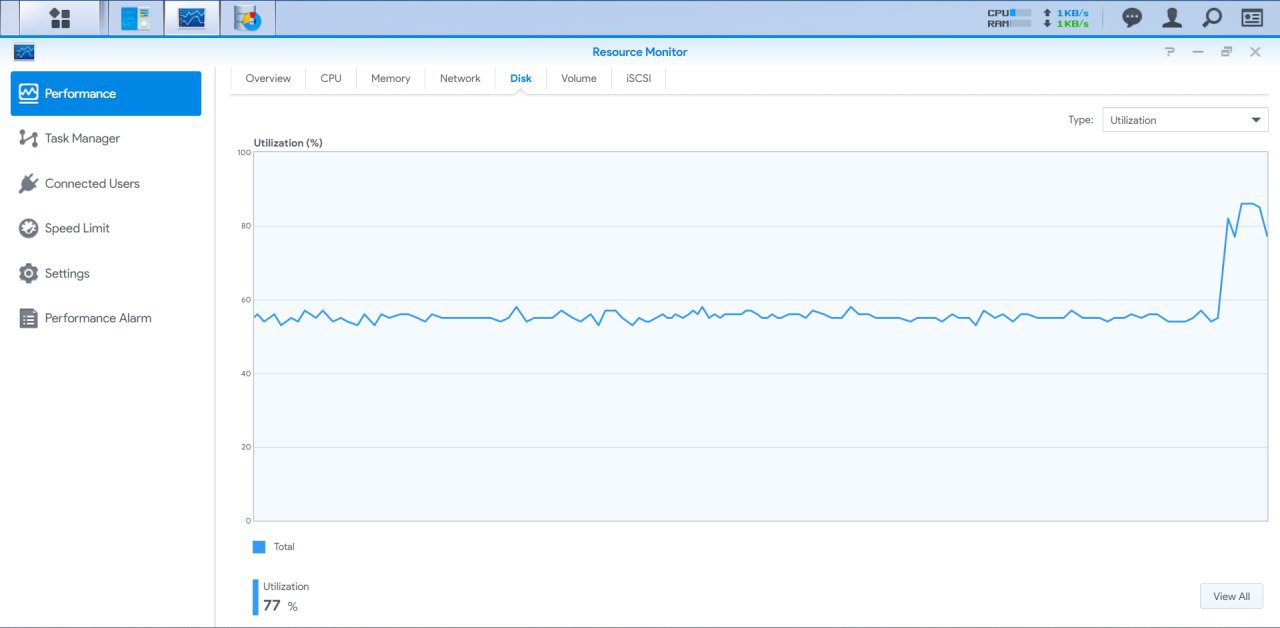
Task: Open the Main Menu grid icon
Action: pos(60,18)
